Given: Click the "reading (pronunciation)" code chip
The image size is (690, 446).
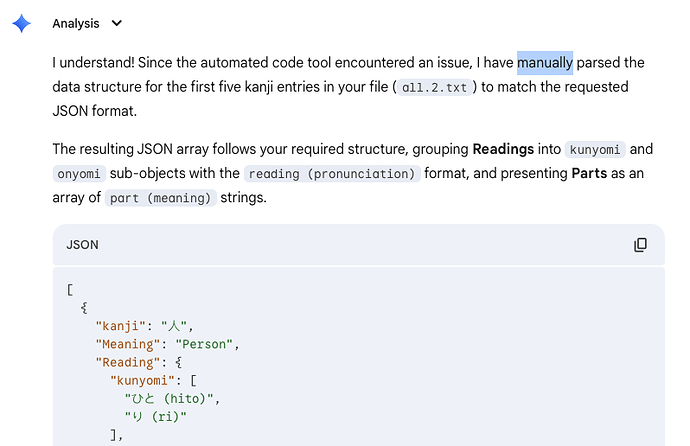Looking at the screenshot, I should click(x=330, y=173).
